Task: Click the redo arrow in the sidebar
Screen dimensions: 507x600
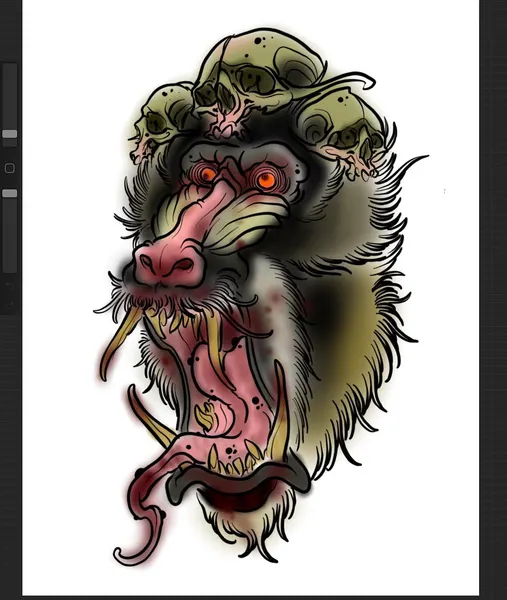Action: [10, 305]
